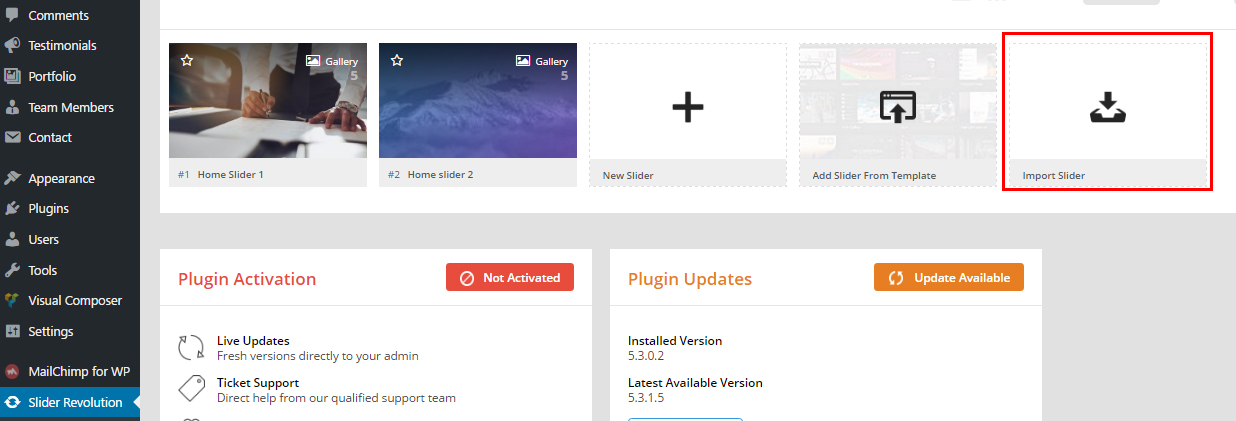Viewport: 1236px width, 421px height.
Task: Click the Home slider 2 title
Action: click(441, 174)
